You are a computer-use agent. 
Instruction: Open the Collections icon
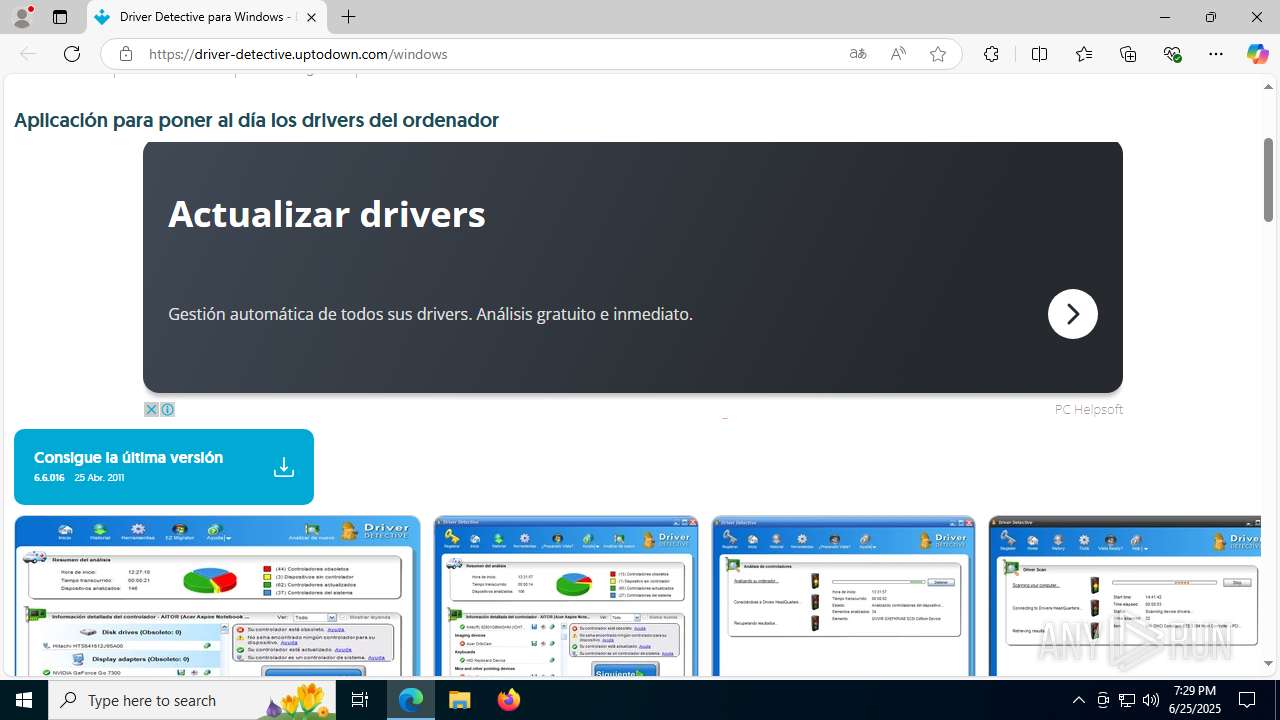click(1128, 54)
